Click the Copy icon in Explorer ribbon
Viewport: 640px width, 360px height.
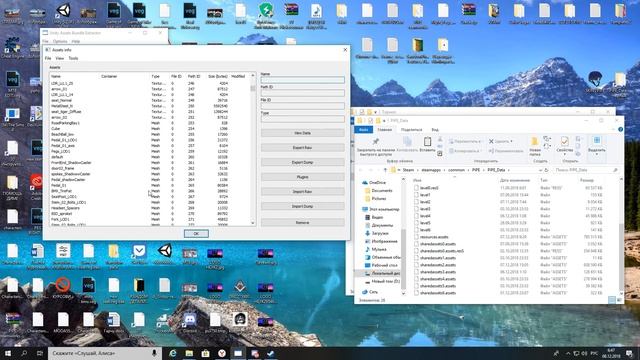407,141
